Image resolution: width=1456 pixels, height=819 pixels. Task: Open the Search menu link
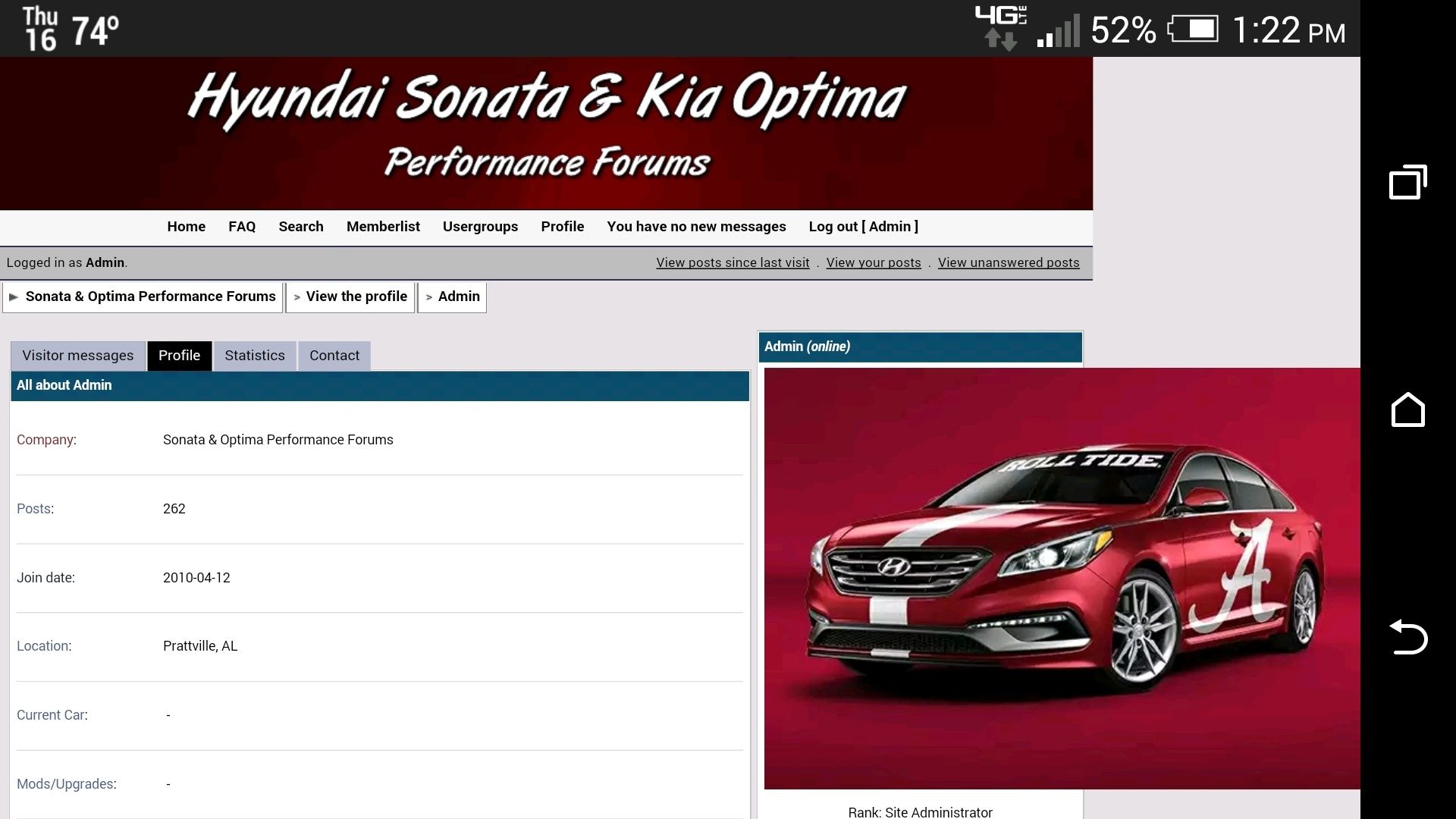(x=301, y=227)
